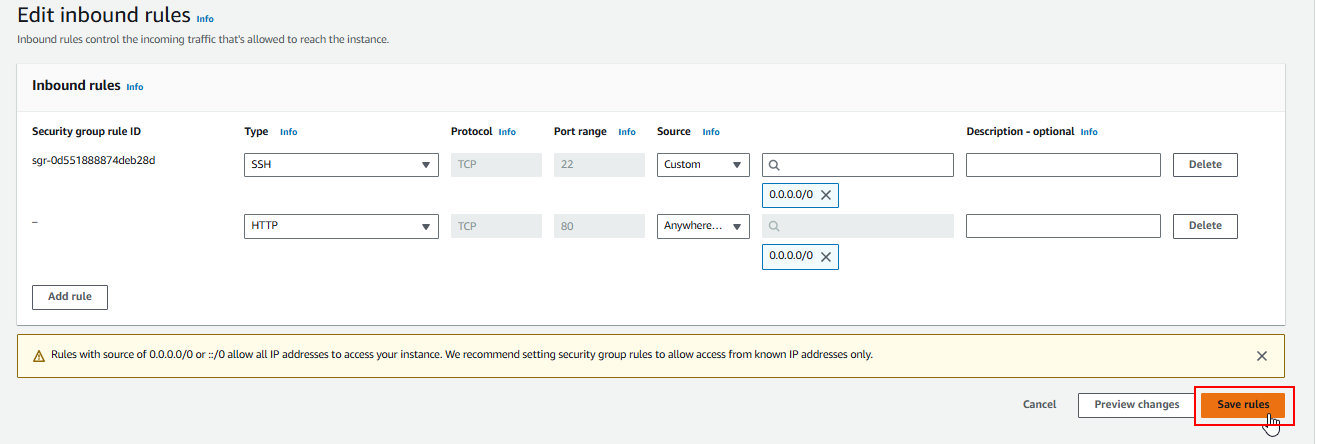Add a new inbound rule

pos(70,297)
